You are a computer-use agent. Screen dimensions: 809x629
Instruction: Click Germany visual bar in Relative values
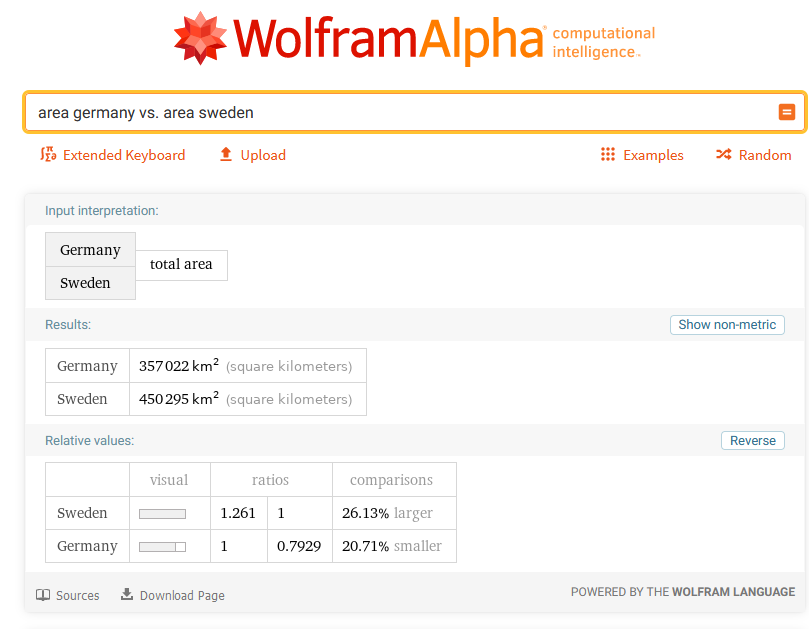tap(163, 546)
